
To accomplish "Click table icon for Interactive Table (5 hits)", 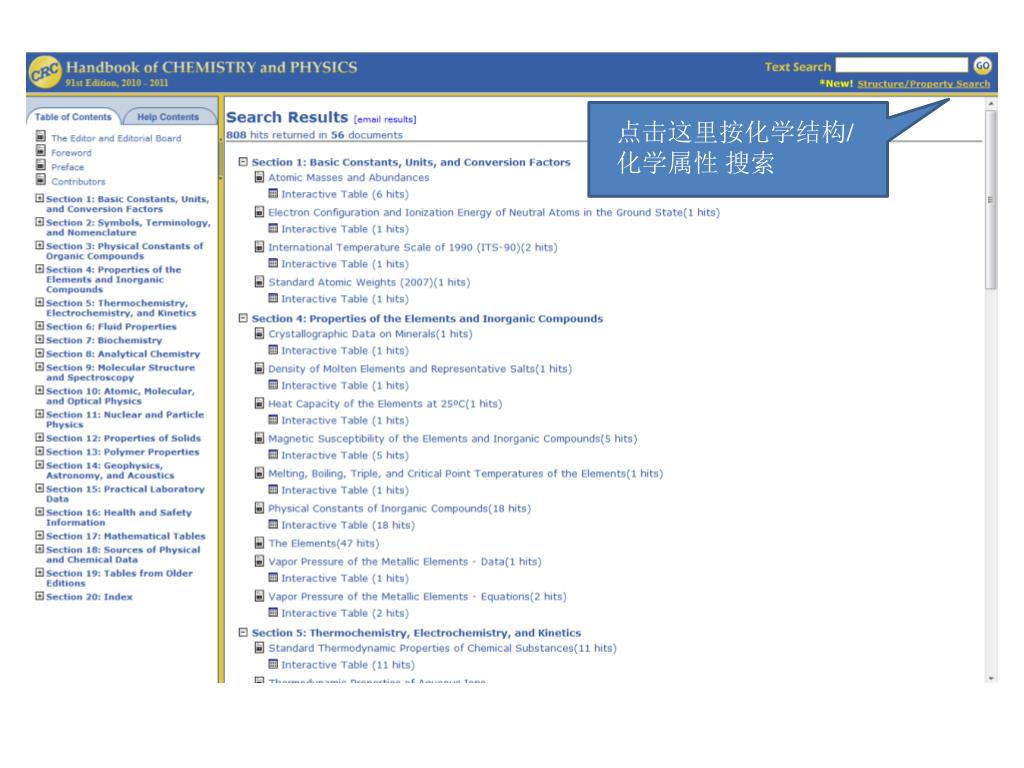I will click(273, 455).
